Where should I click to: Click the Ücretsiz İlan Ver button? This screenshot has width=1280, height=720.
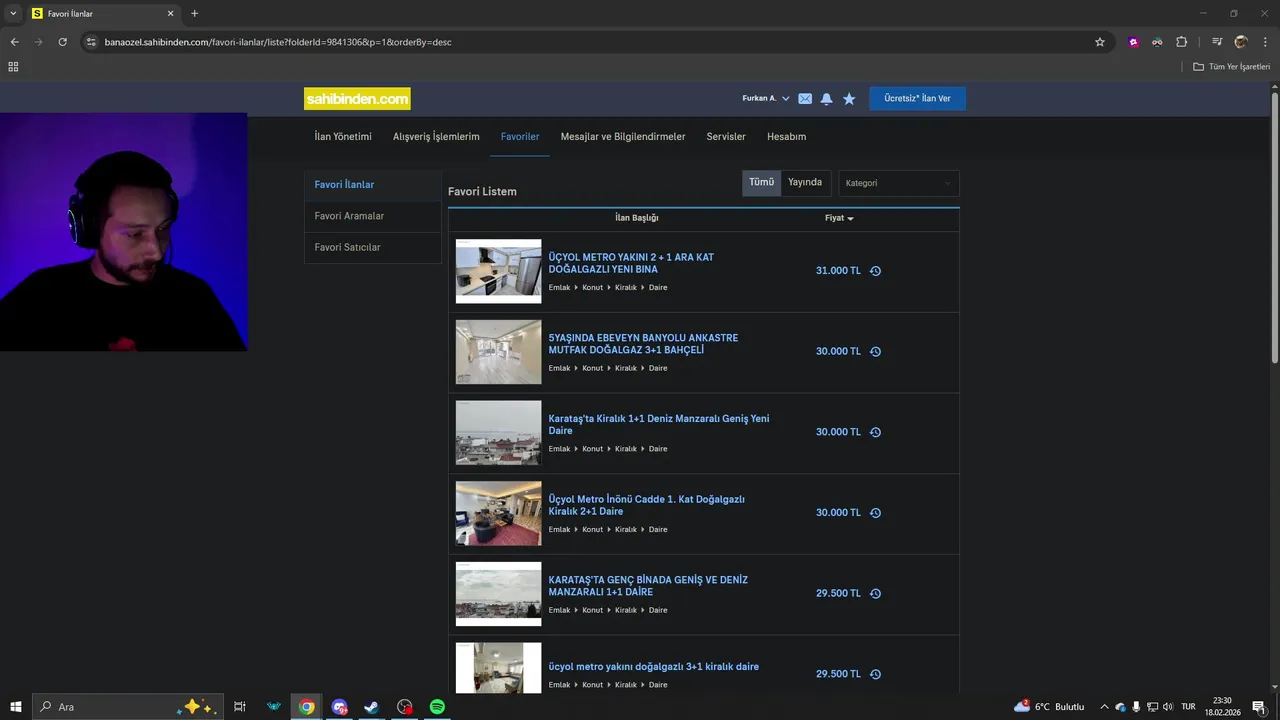pyautogui.click(x=917, y=98)
